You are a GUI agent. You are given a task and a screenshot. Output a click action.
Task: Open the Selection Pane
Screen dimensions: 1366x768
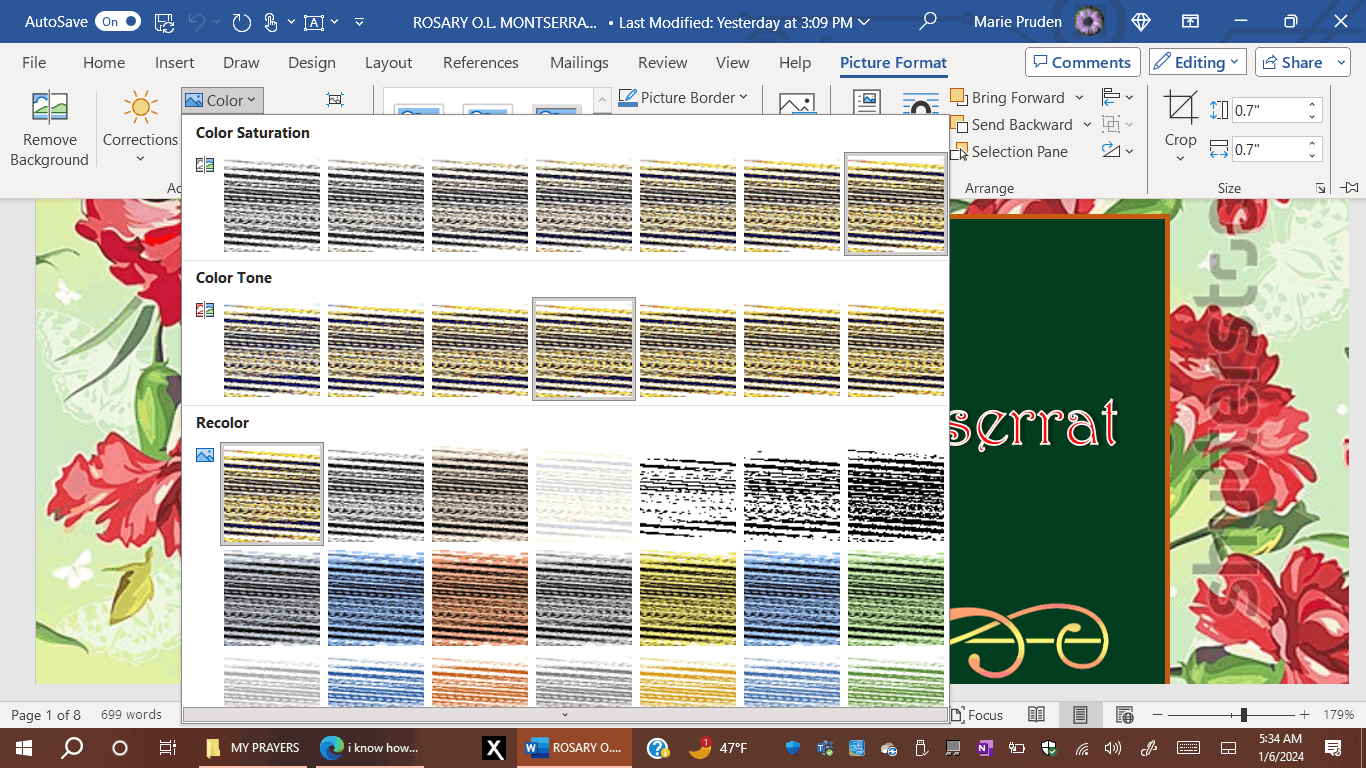point(1010,152)
